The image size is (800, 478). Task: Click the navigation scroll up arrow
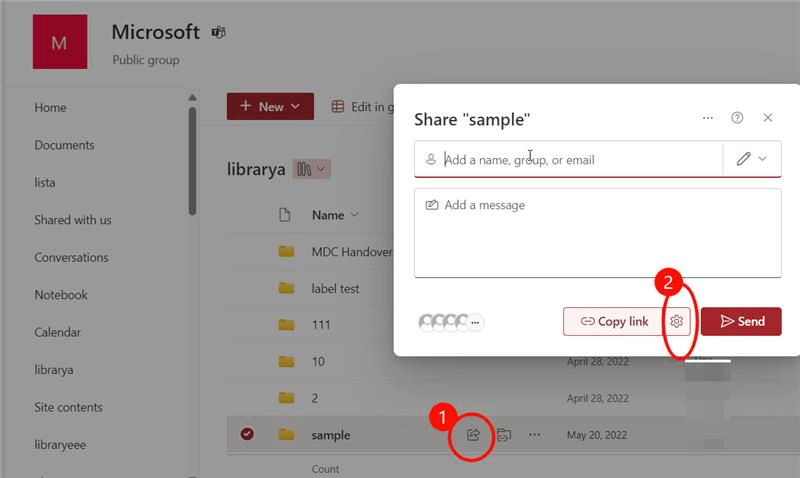(192, 97)
